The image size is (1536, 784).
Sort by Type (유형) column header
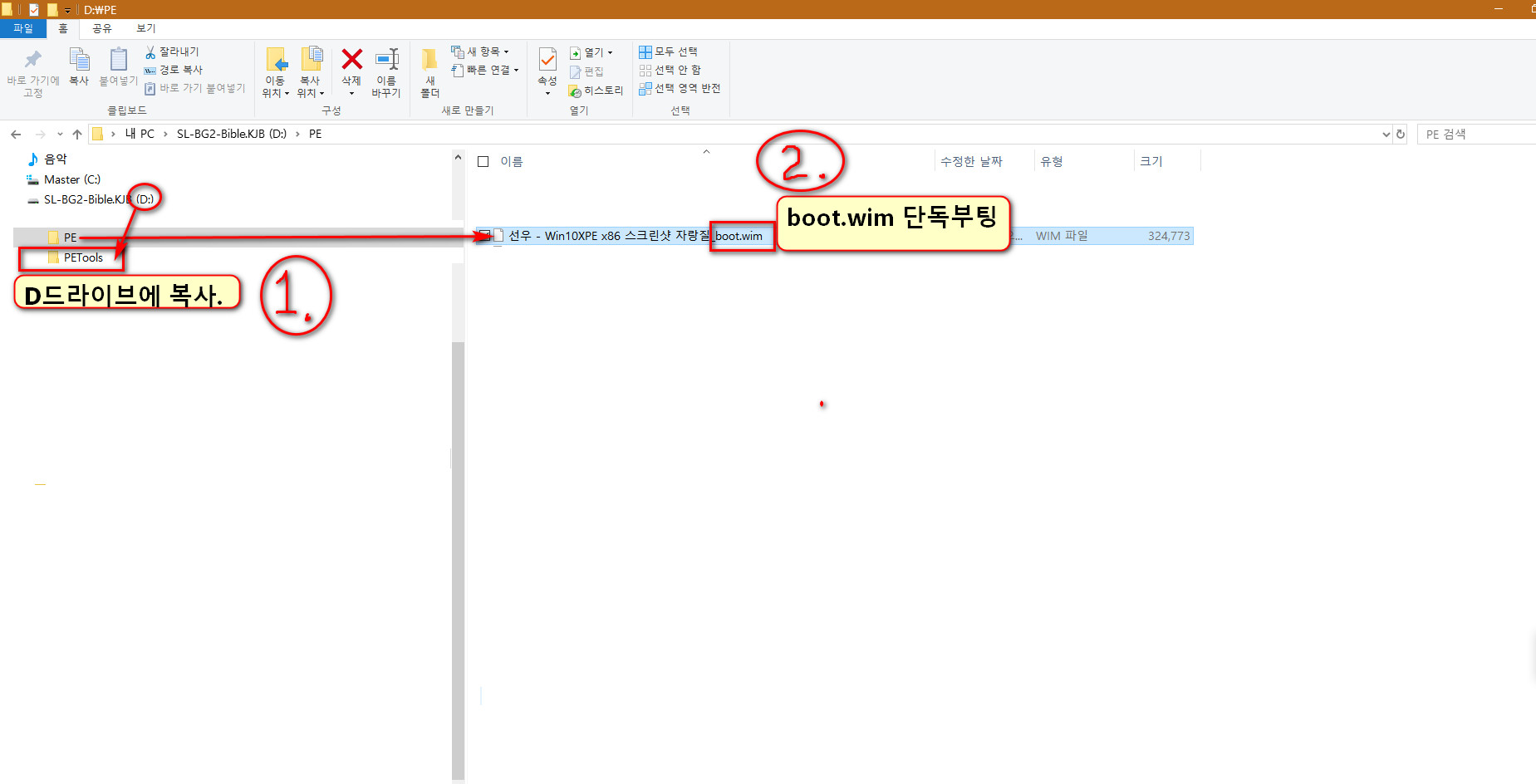click(x=1052, y=161)
